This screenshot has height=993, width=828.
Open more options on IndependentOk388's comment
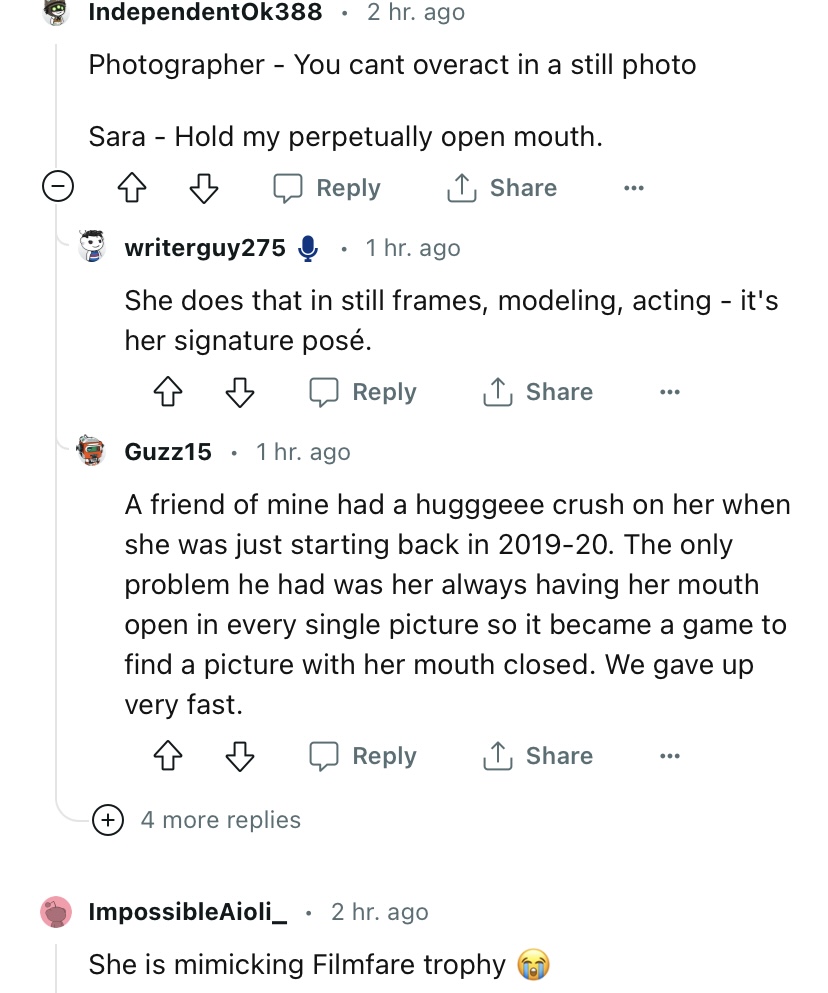pos(633,188)
